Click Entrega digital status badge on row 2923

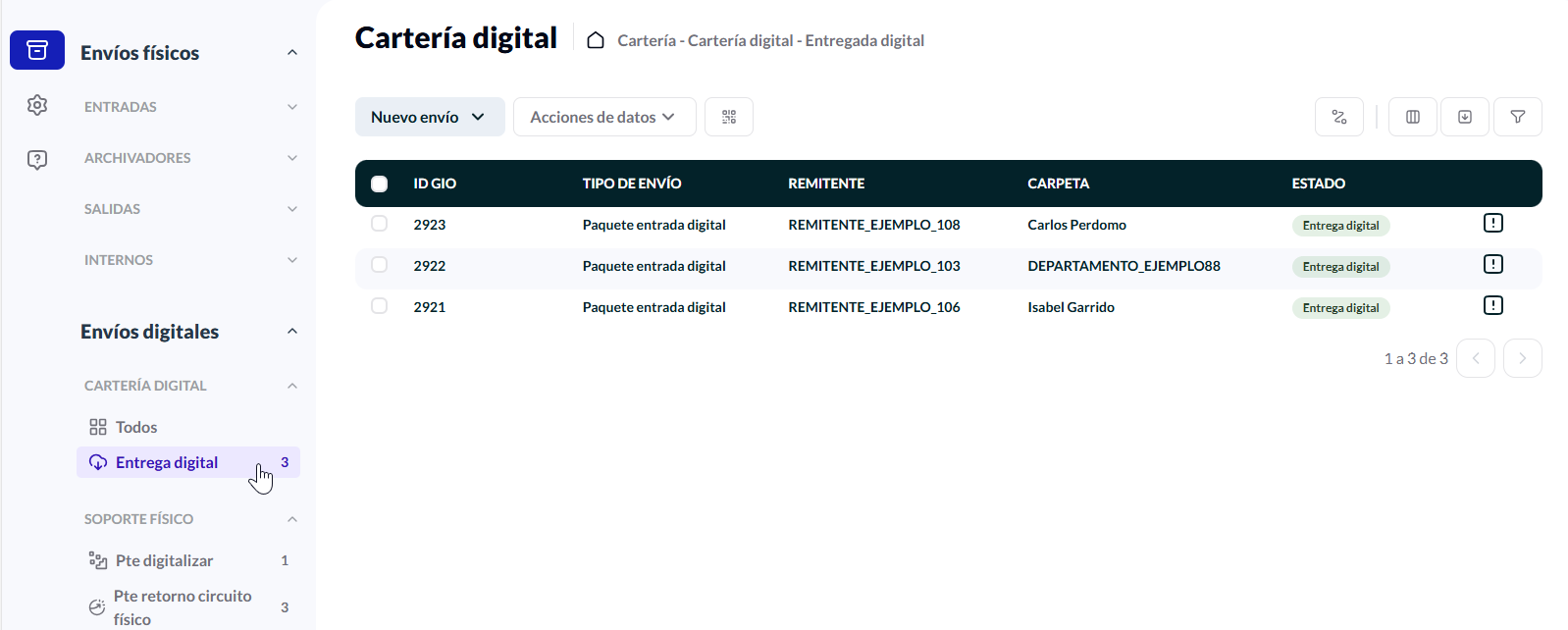point(1340,226)
